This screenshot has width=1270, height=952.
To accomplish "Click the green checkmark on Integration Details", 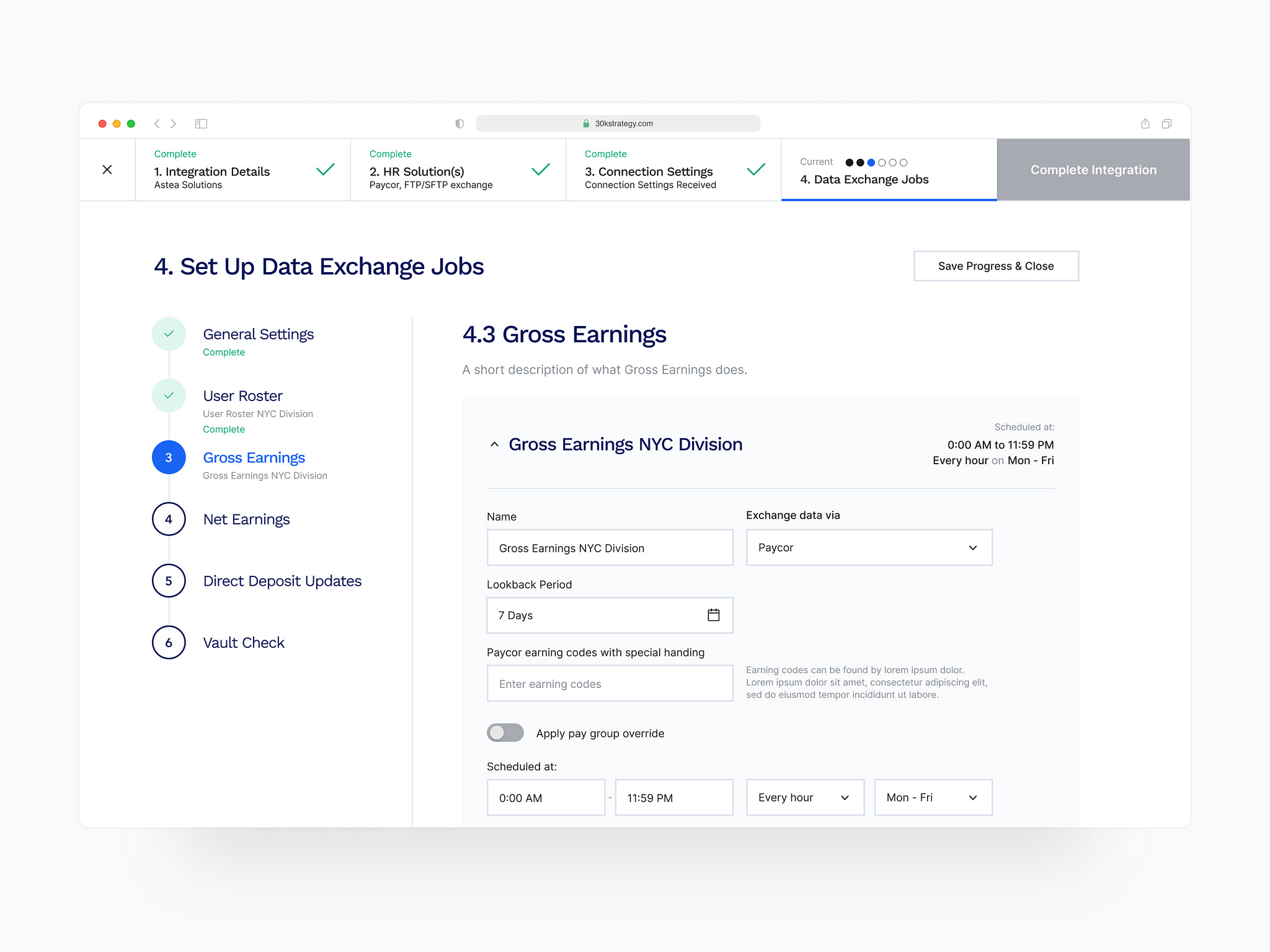I will pyautogui.click(x=325, y=169).
